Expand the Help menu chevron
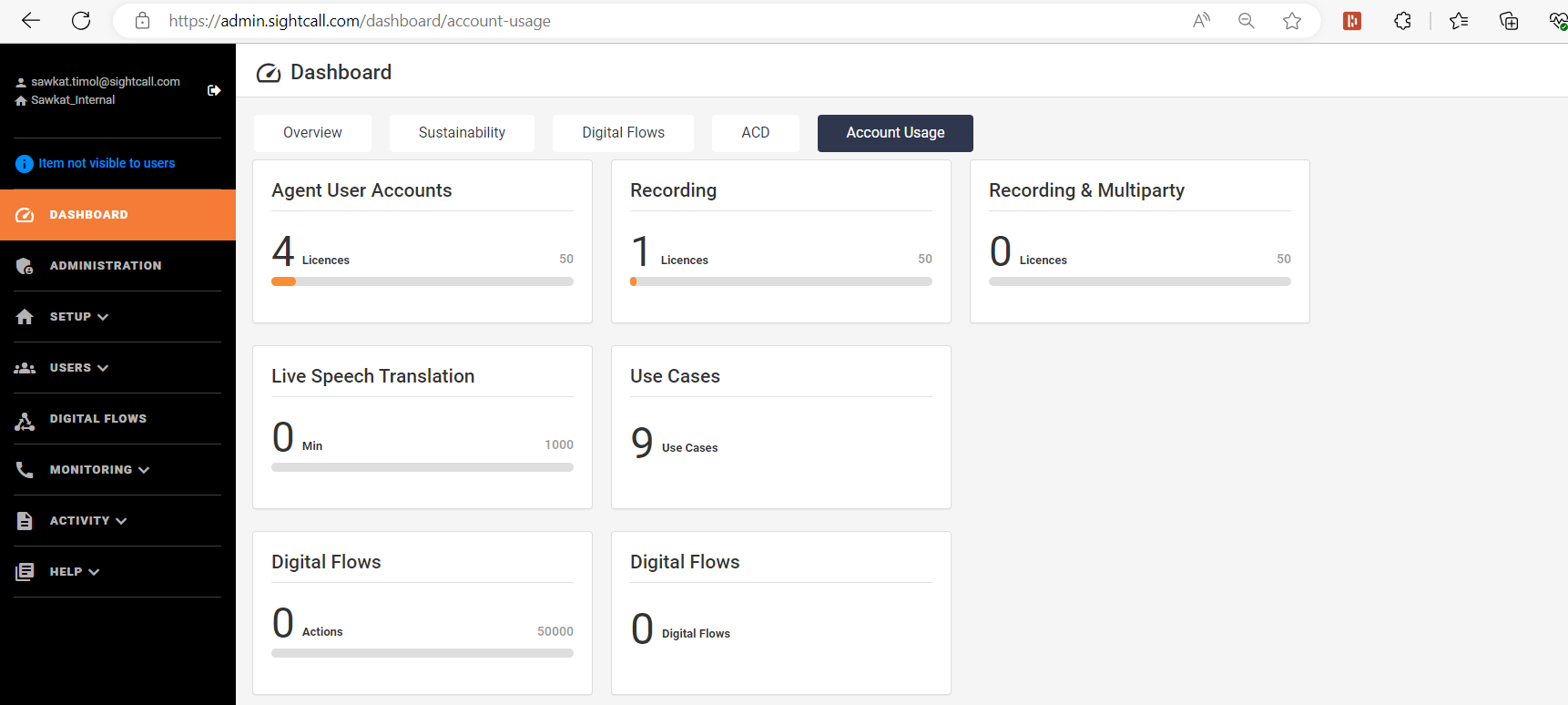The width and height of the screenshot is (1568, 705). (x=94, y=572)
